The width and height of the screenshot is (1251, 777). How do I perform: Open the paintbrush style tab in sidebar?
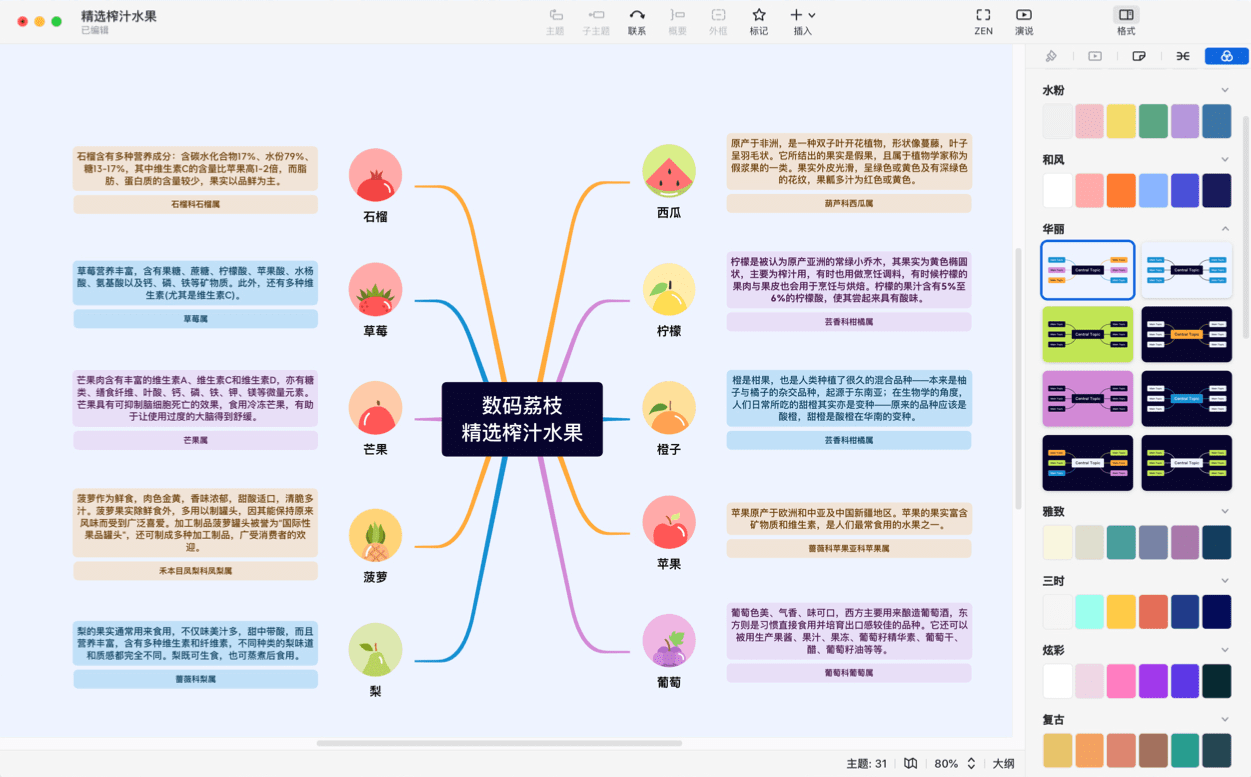click(1051, 57)
